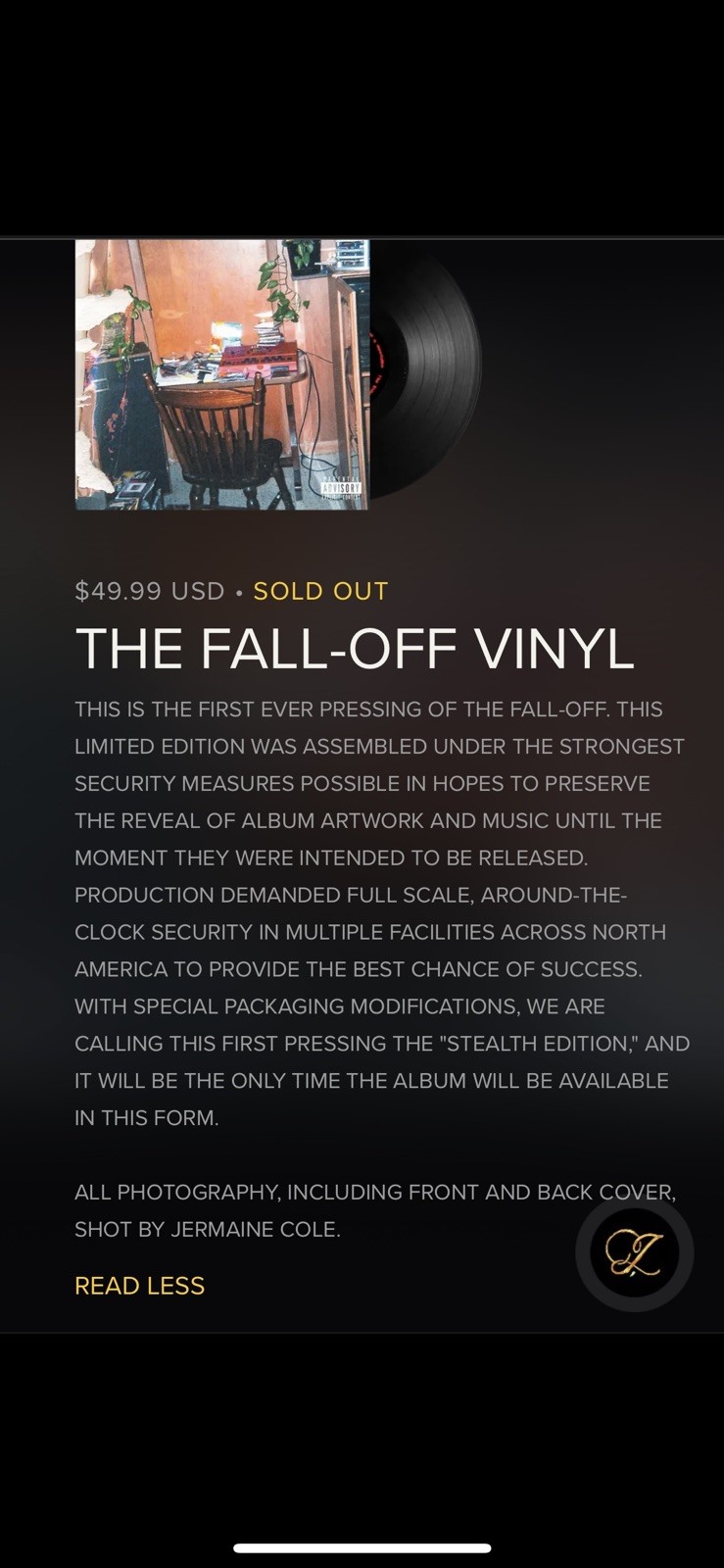Tap the orange SOLD OUT indicator

[x=320, y=591]
